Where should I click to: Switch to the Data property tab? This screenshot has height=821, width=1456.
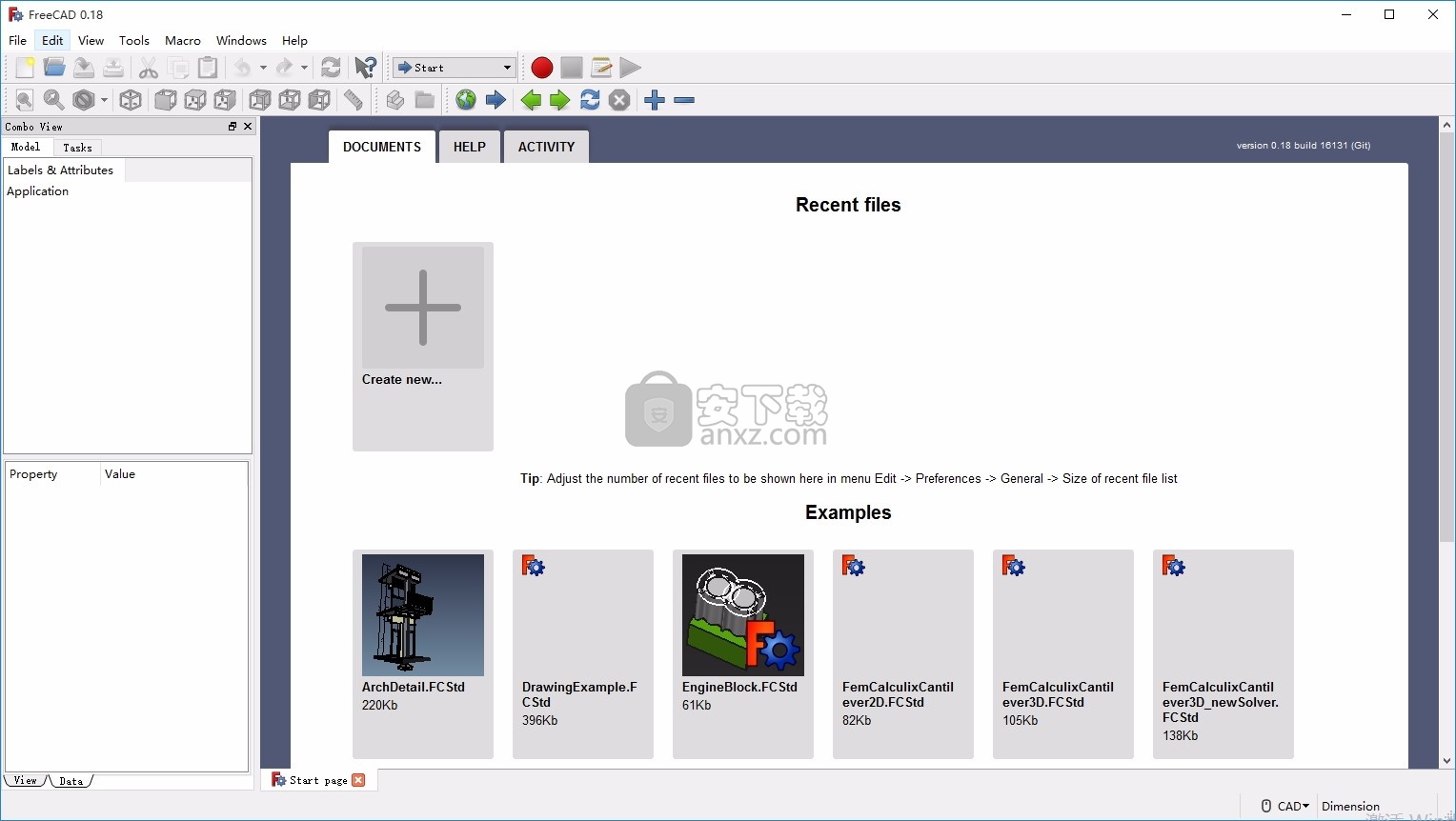[71, 781]
